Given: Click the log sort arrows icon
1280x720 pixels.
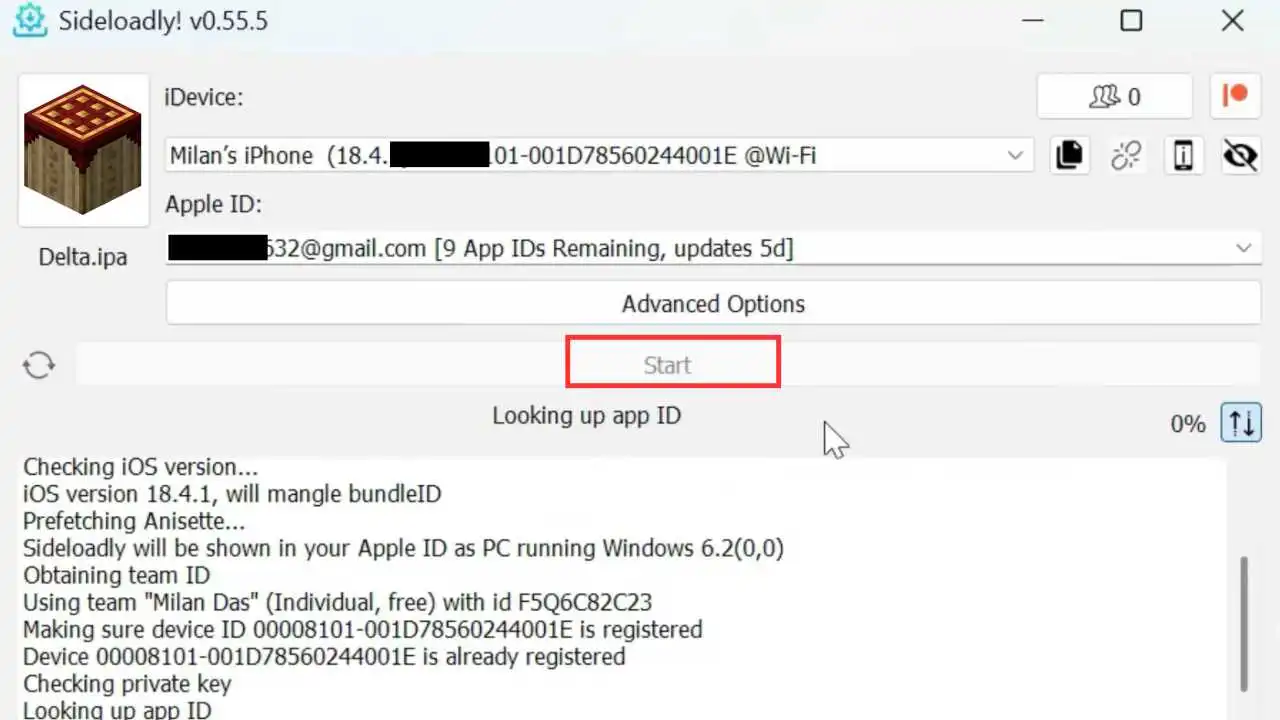Looking at the screenshot, I should coord(1241,422).
